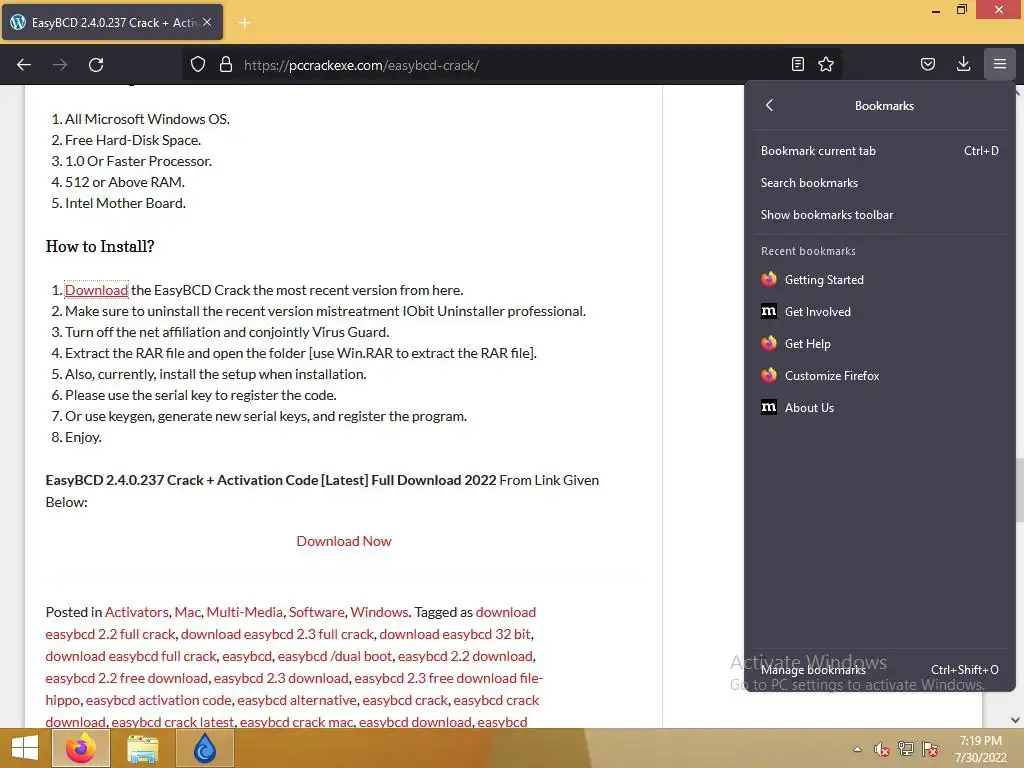Choose Bookmark current tab

tap(880, 151)
